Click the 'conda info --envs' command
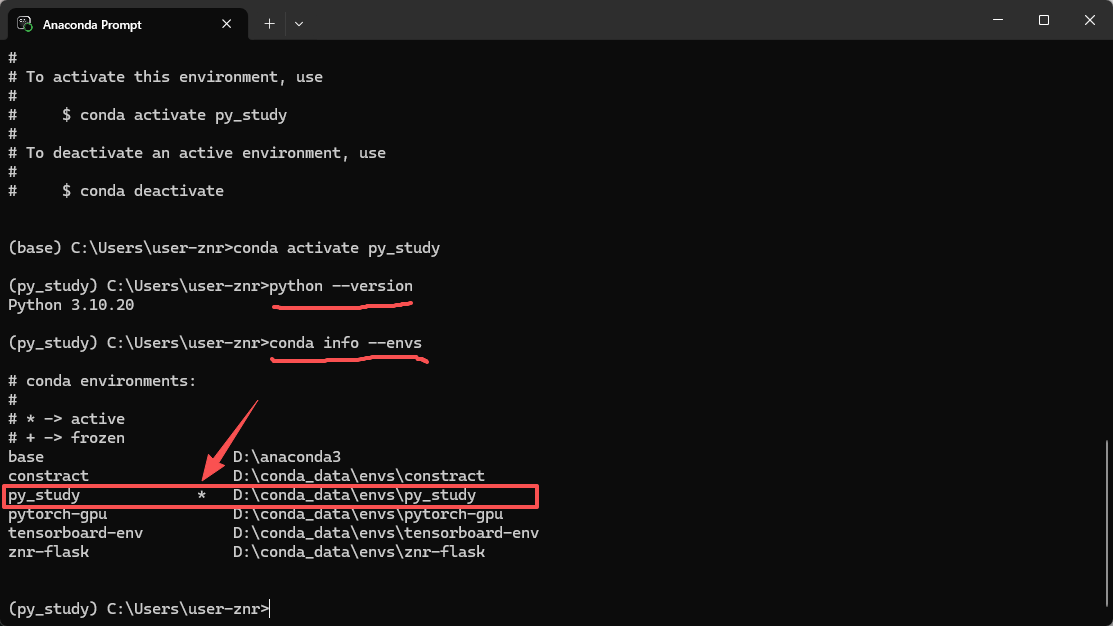The width and height of the screenshot is (1113, 626). tap(345, 343)
